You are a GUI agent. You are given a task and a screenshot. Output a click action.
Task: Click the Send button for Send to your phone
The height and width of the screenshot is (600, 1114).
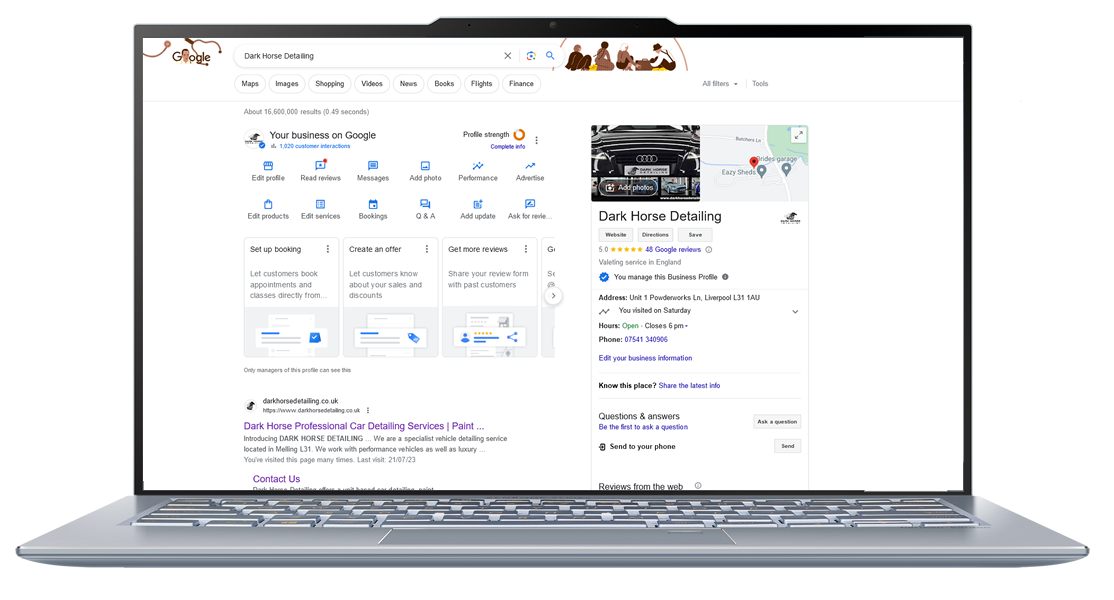pyautogui.click(x=788, y=446)
